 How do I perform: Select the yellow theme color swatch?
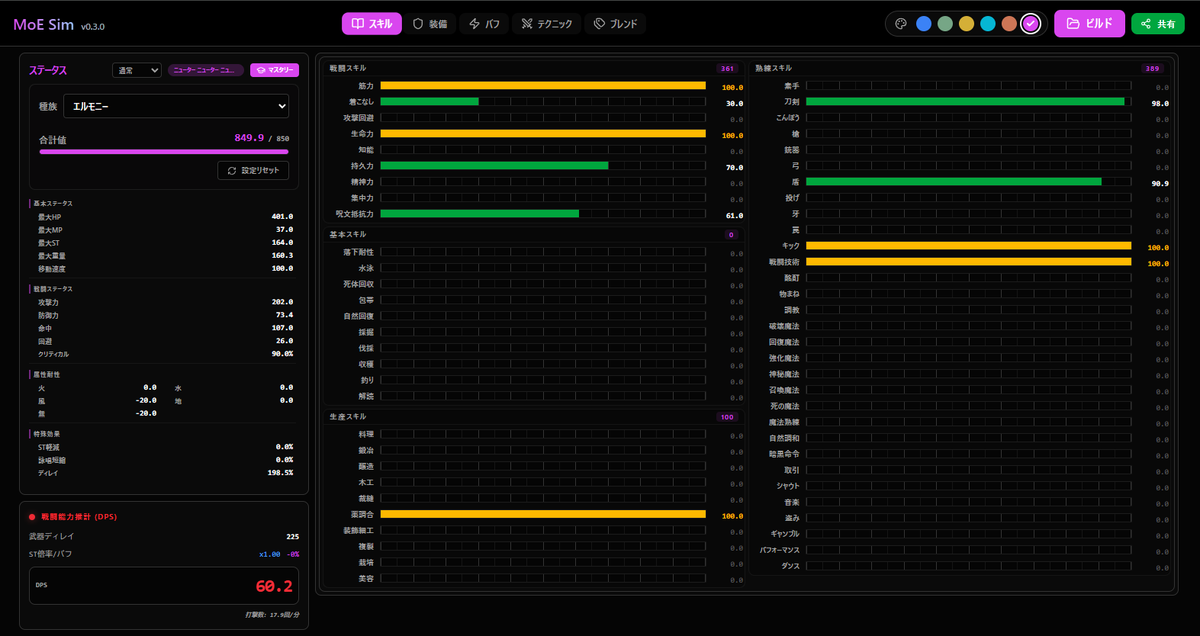[x=967, y=23]
